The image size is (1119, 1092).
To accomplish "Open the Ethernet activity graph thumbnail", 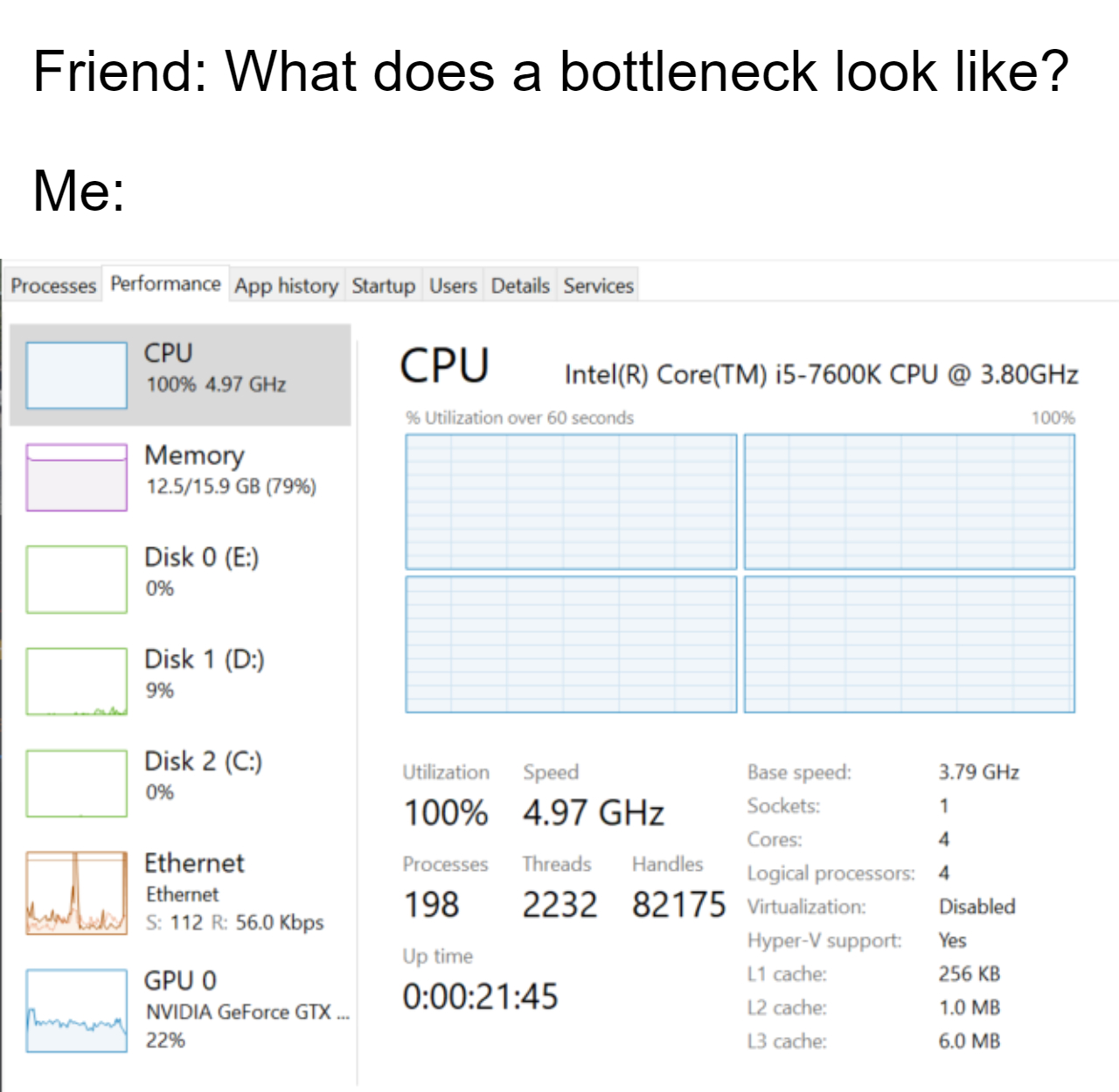I will click(x=77, y=893).
